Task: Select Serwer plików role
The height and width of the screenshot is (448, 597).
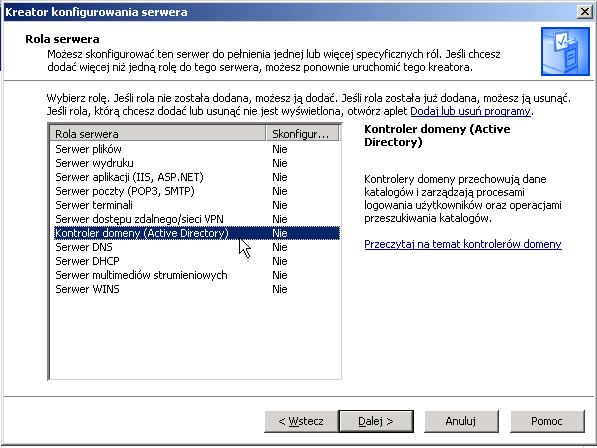Action: pyautogui.click(x=195, y=149)
